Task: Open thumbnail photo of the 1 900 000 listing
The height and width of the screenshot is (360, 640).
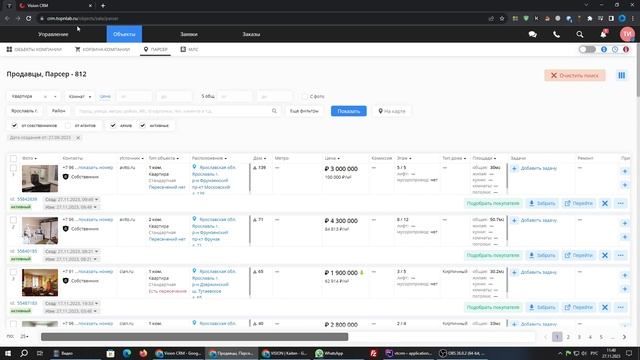Action: pyautogui.click(x=40, y=282)
